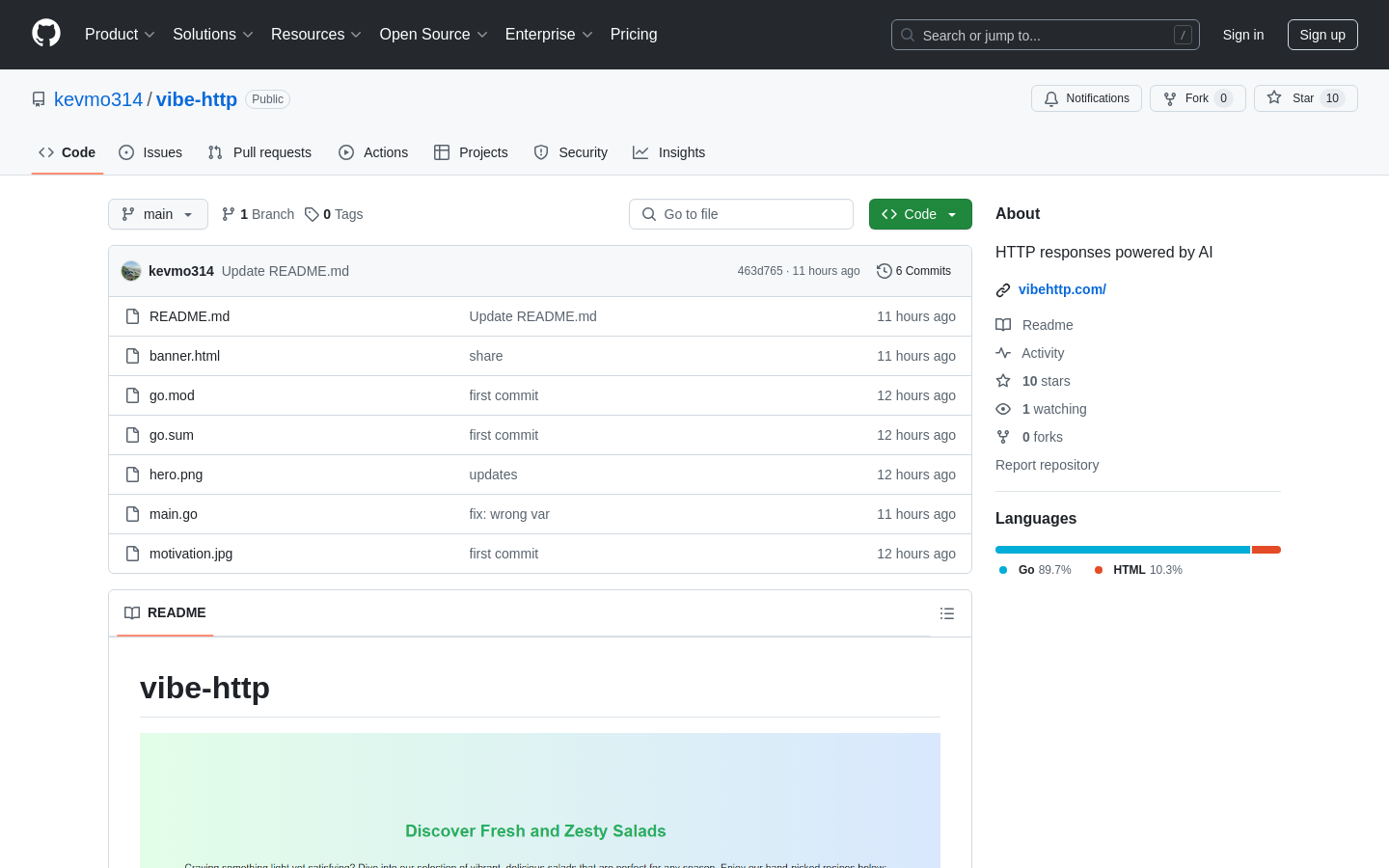The width and height of the screenshot is (1389, 868).
Task: Switch to the Issues tab
Action: point(150,152)
